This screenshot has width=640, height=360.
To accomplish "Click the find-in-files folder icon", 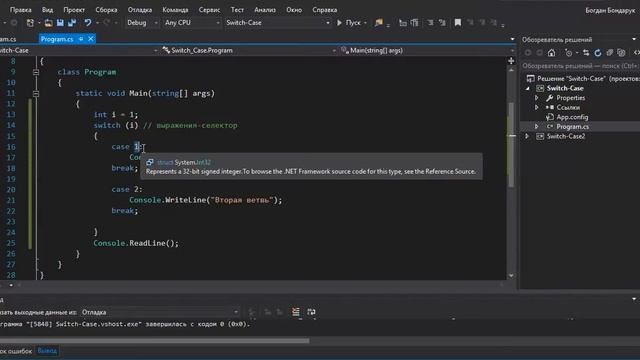I will (x=379, y=23).
